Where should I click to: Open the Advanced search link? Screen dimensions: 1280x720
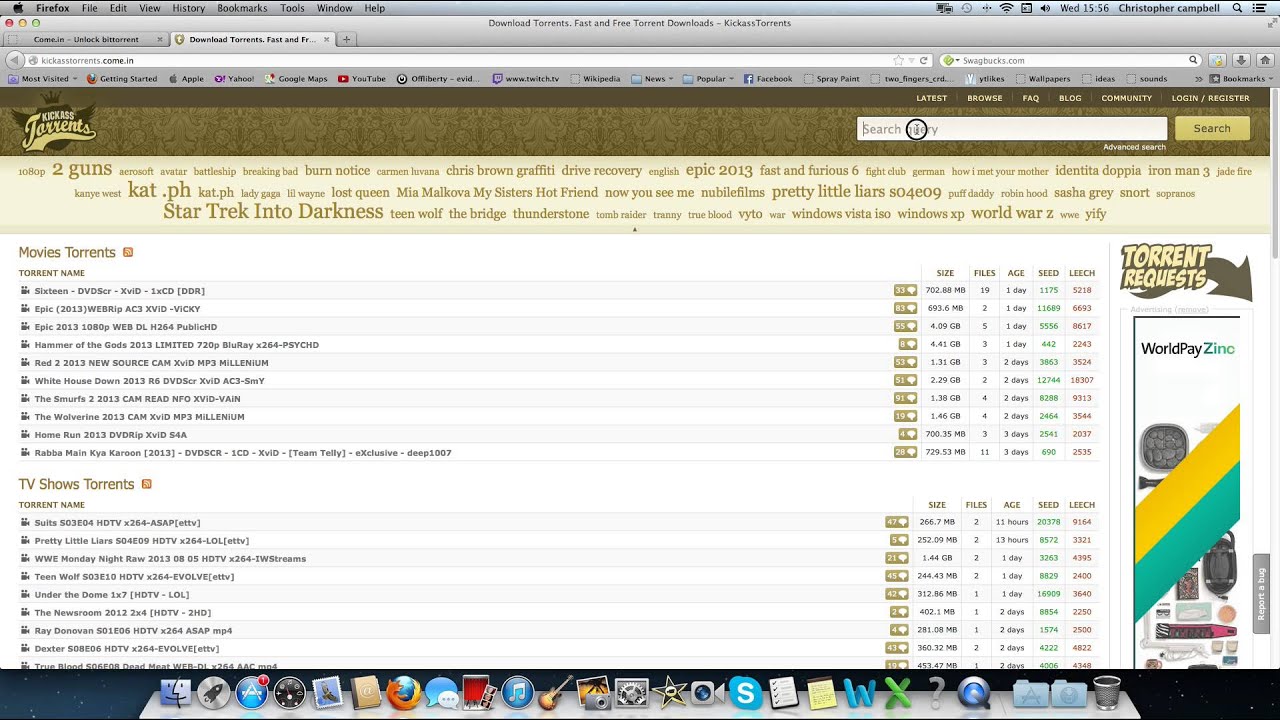(1134, 147)
